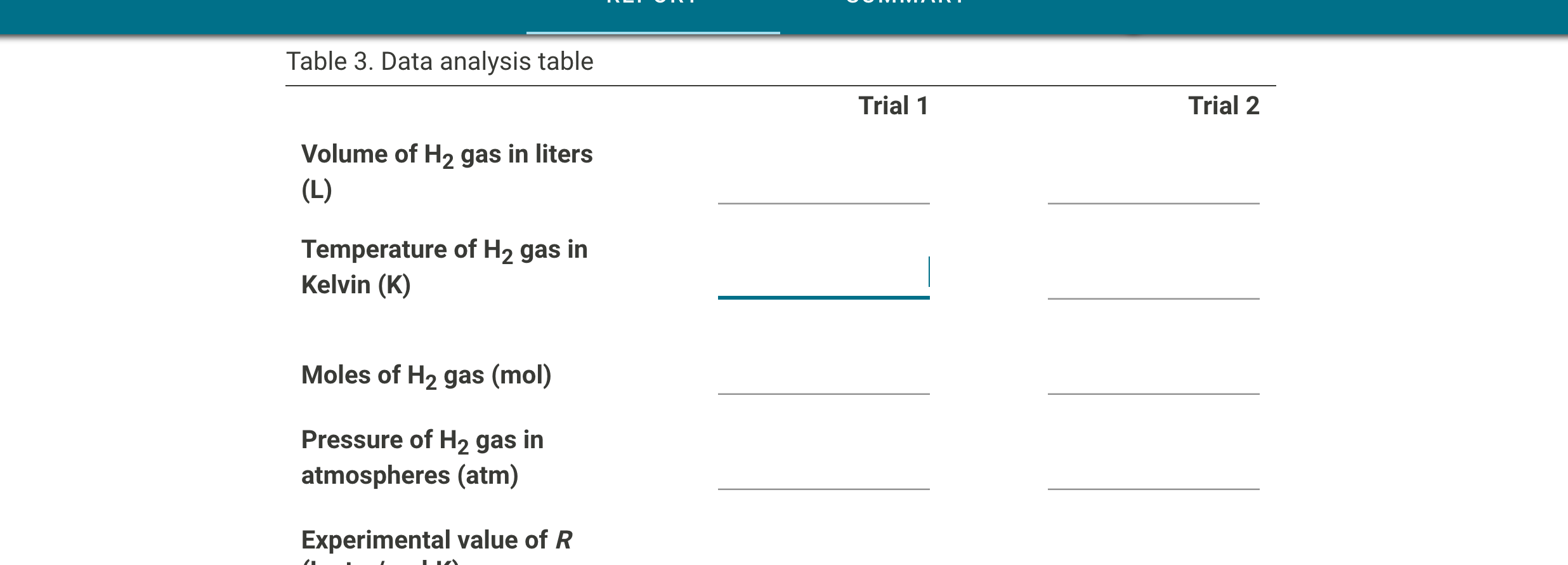The image size is (1568, 565).
Task: Click the Table 3 Data analysis table heading
Action: [439, 61]
